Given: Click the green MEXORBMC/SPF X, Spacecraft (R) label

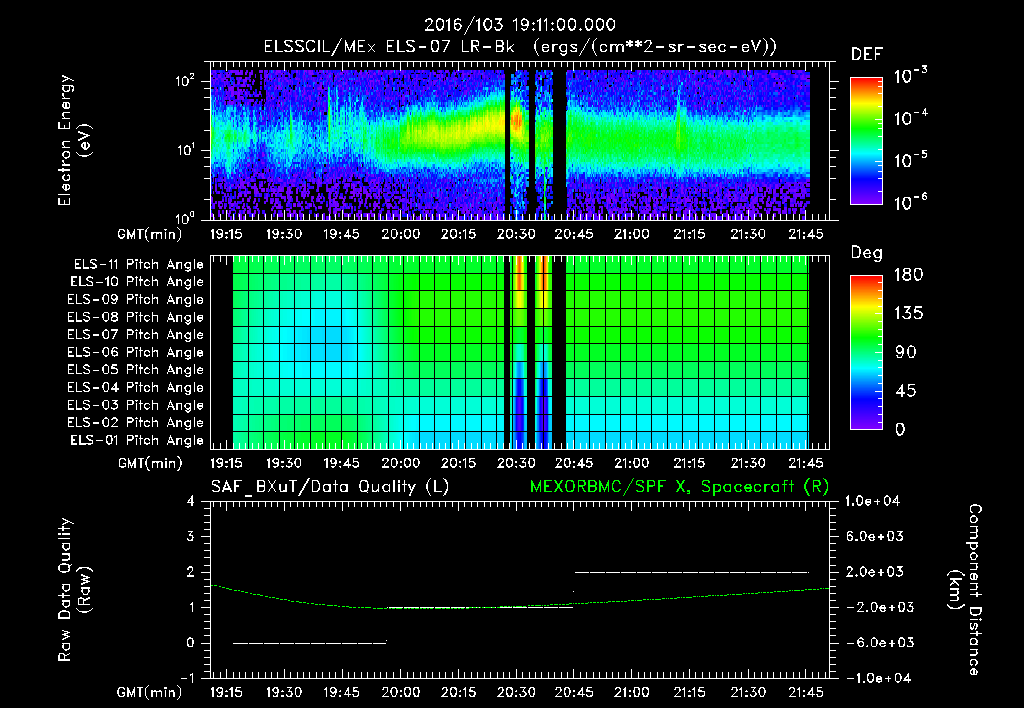Looking at the screenshot, I should coord(679,487).
